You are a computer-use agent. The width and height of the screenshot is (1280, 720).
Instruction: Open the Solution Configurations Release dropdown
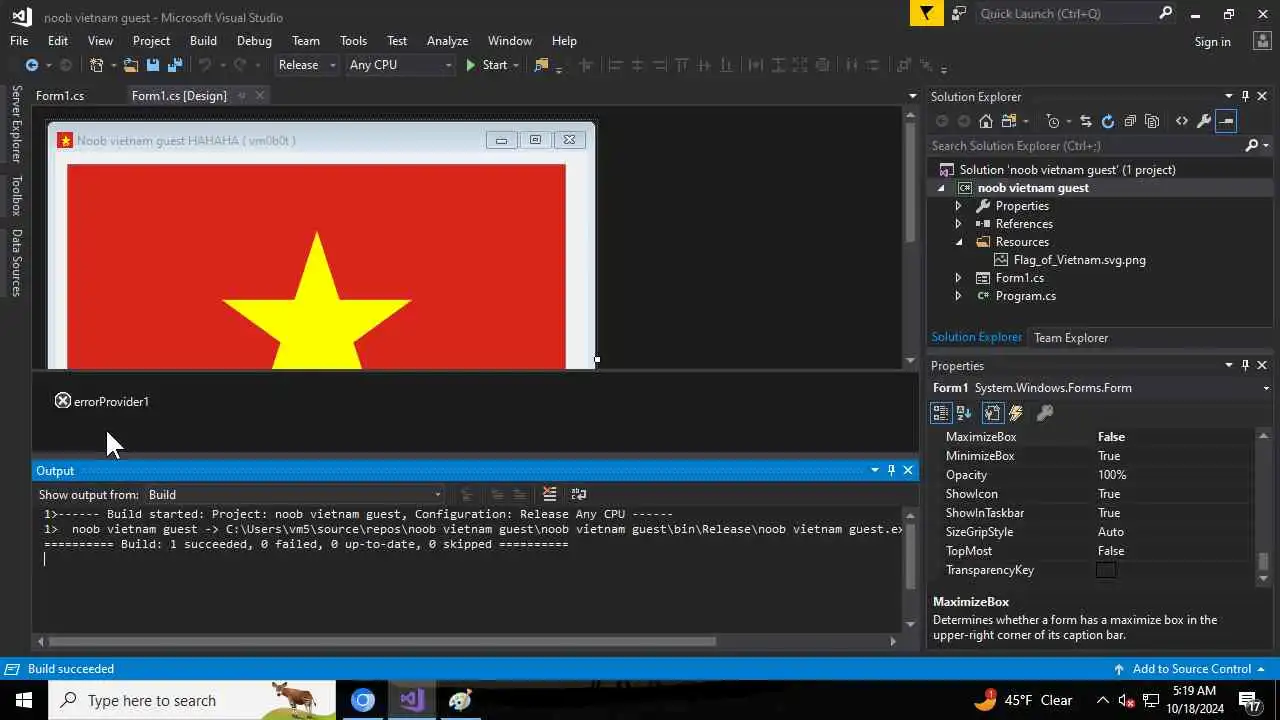click(308, 65)
